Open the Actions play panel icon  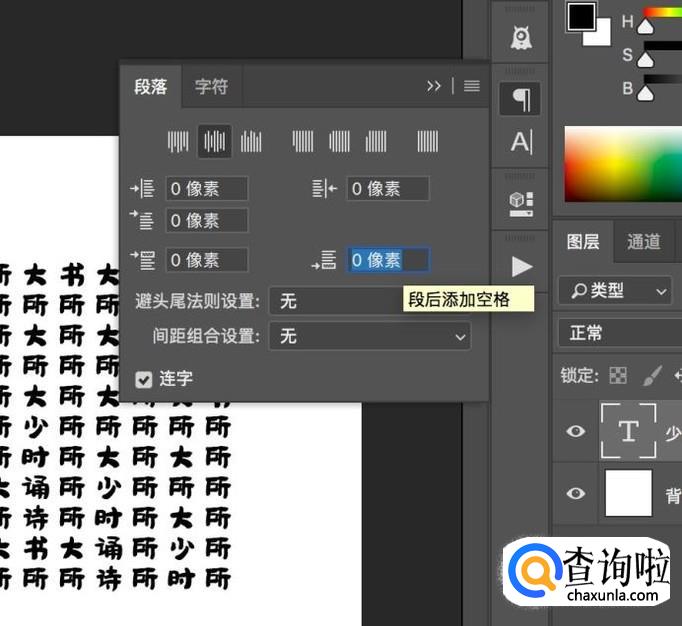point(522,267)
